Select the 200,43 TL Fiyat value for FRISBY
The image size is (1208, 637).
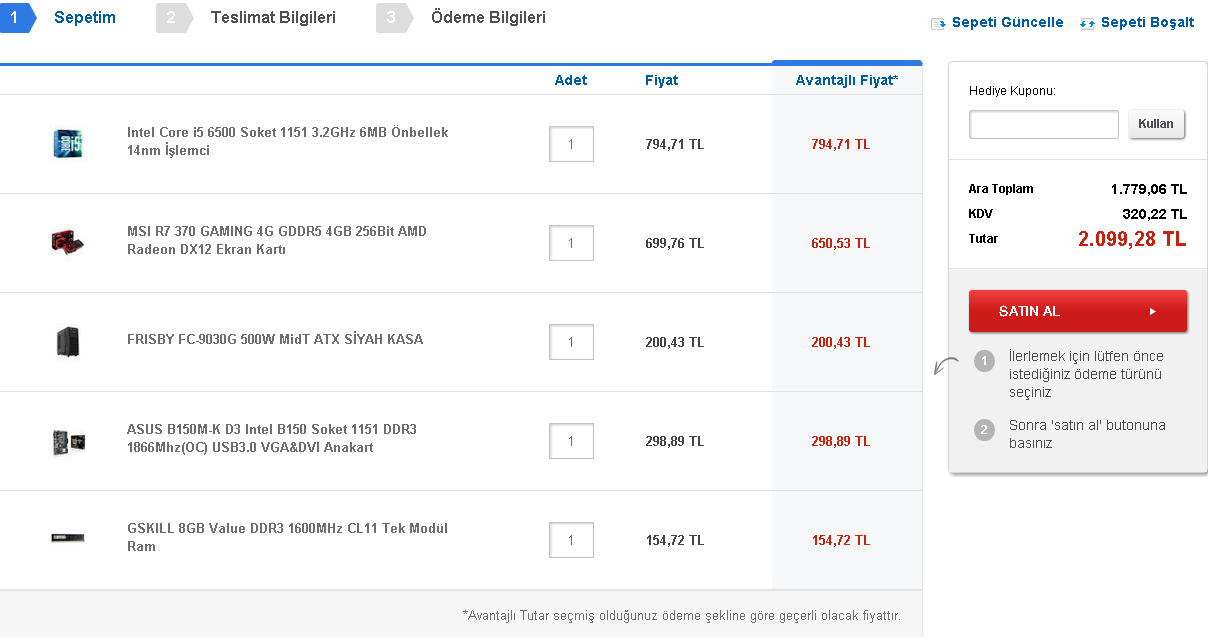click(675, 342)
